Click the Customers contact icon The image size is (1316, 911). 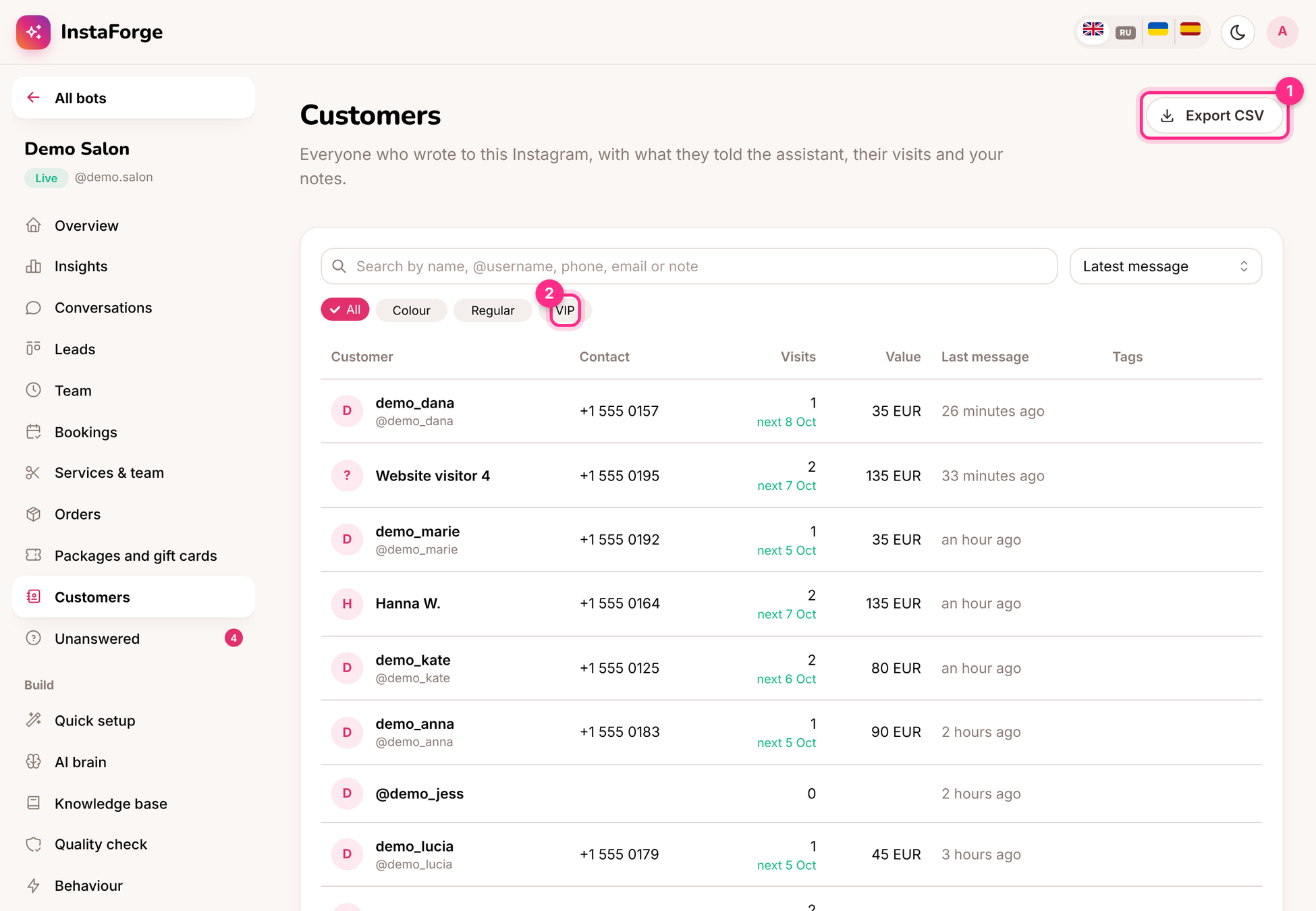click(33, 597)
